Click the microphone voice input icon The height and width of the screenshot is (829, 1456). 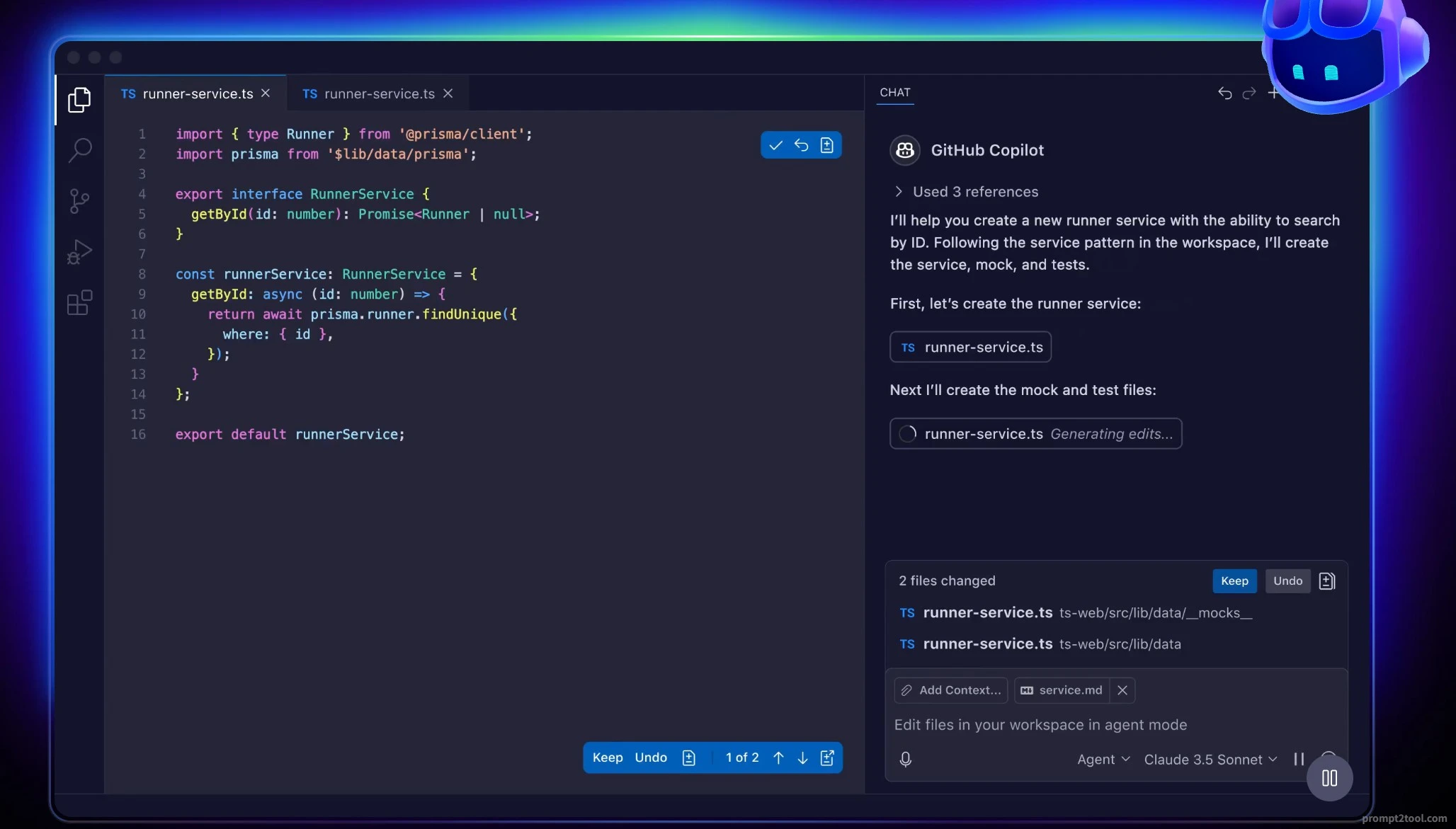[x=905, y=759]
